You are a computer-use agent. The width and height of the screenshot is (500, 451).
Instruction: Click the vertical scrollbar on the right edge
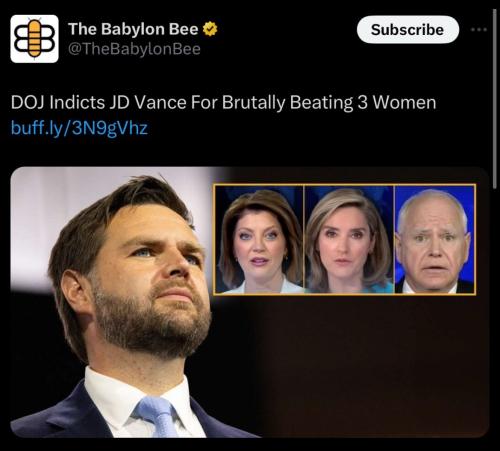coord(495,99)
